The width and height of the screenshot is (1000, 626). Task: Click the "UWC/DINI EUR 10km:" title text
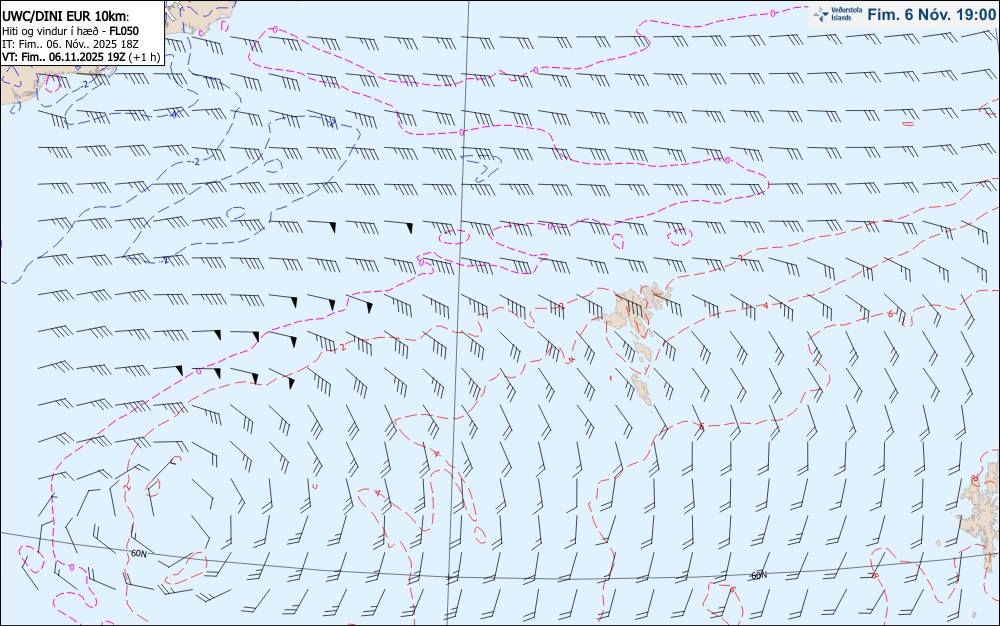click(65, 17)
